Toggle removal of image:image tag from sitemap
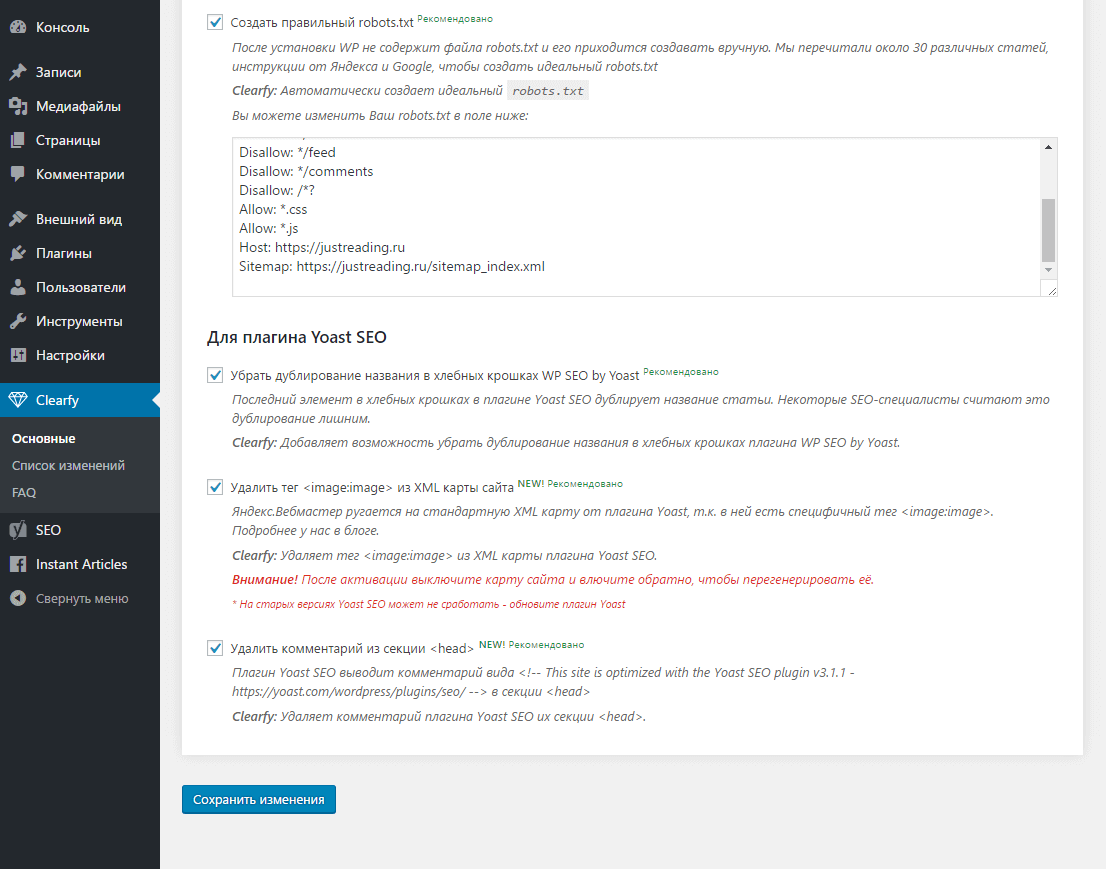This screenshot has width=1106, height=869. pyautogui.click(x=215, y=485)
